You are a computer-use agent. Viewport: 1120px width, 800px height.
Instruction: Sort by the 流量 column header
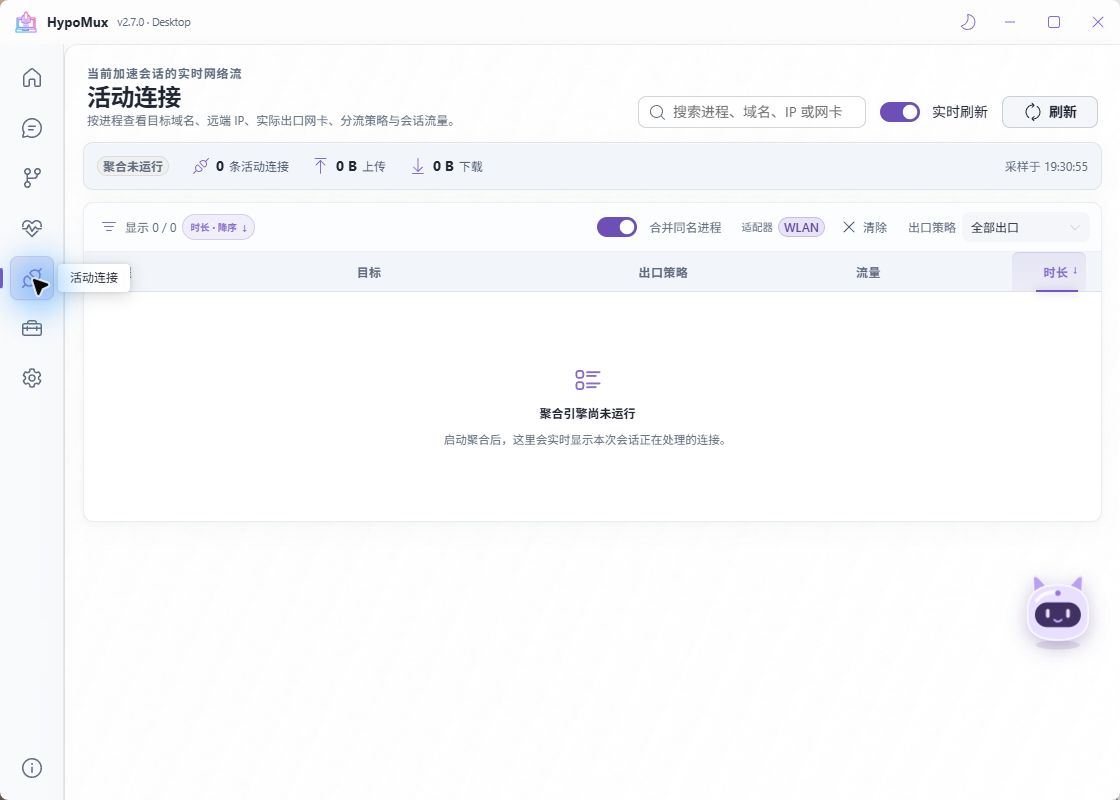tap(868, 272)
